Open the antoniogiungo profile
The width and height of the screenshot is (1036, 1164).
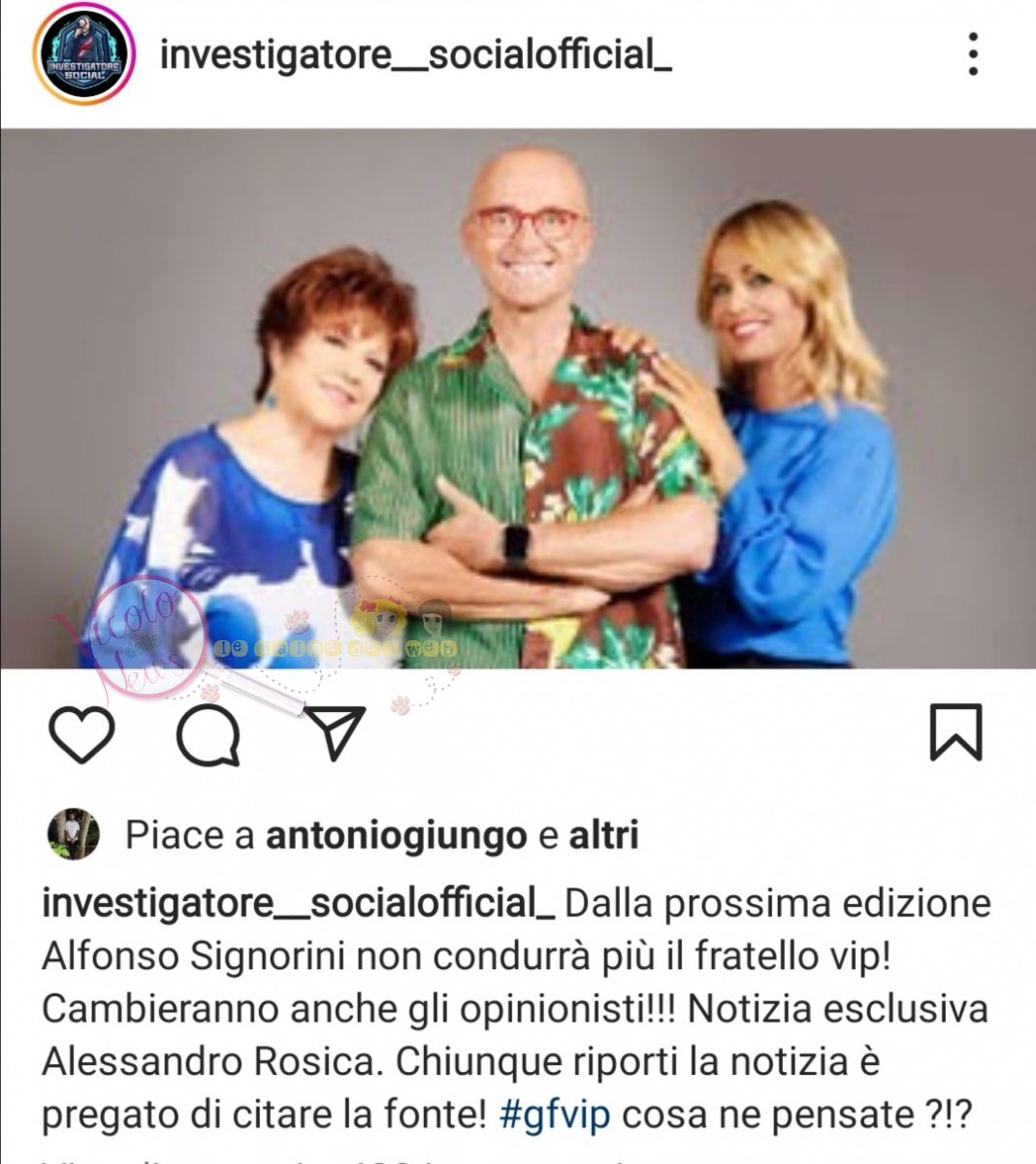[x=396, y=835]
